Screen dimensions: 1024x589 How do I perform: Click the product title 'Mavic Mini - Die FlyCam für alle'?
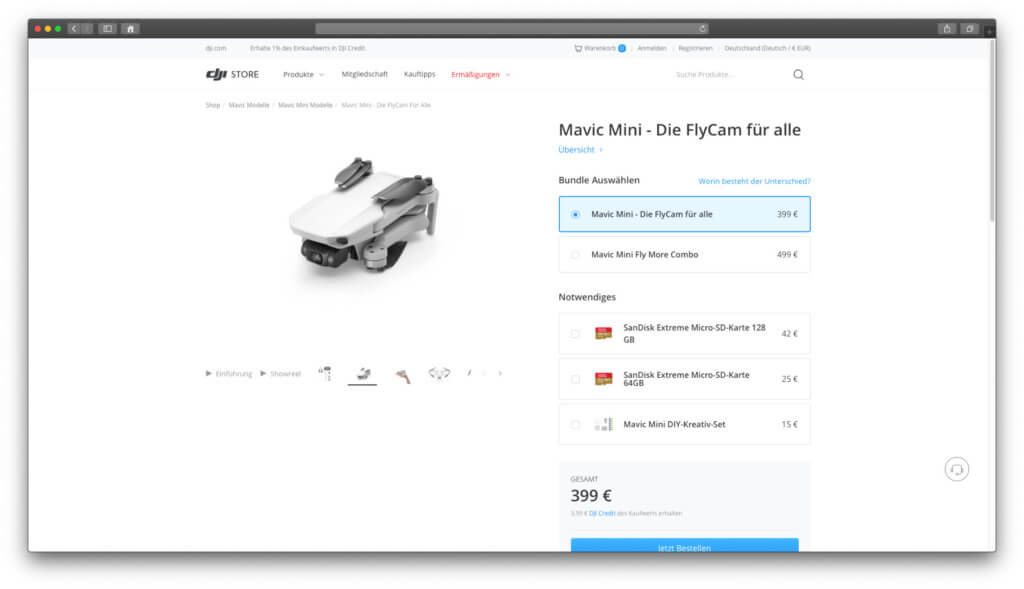[x=679, y=129]
